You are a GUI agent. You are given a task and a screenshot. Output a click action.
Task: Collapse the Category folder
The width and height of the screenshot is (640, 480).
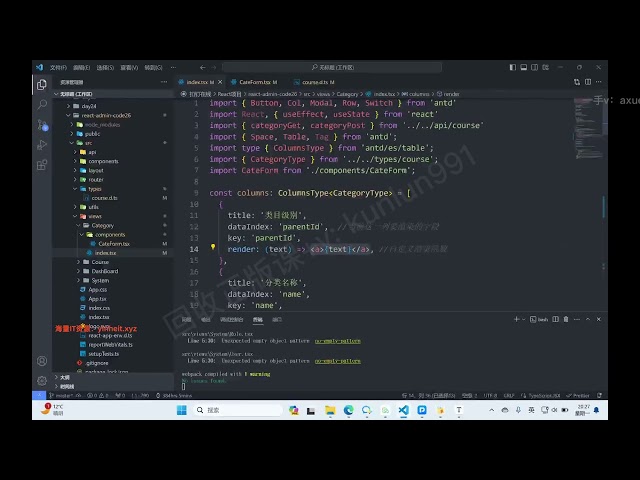click(102, 225)
